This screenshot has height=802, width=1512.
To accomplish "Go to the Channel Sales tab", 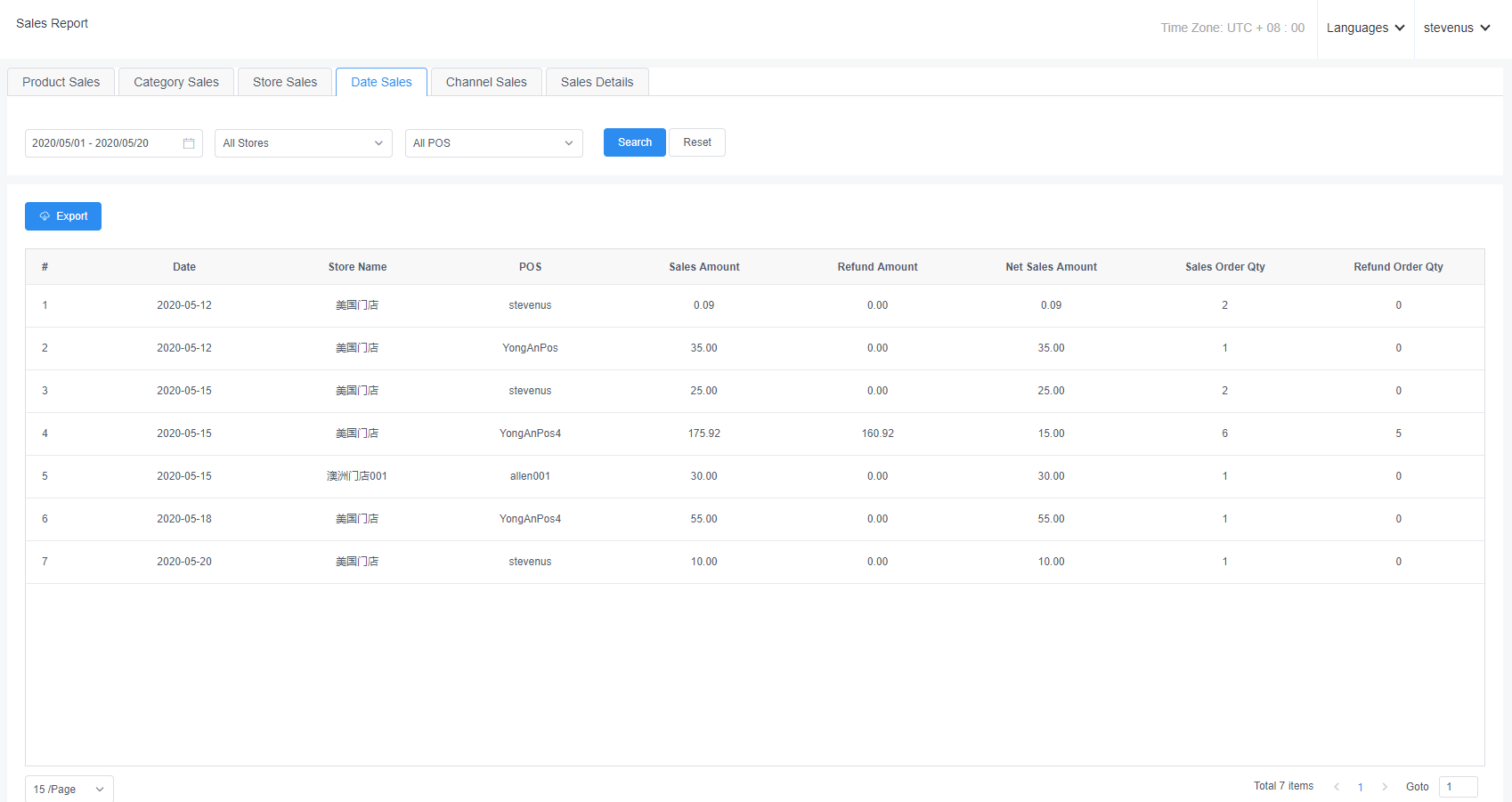I will 486,82.
